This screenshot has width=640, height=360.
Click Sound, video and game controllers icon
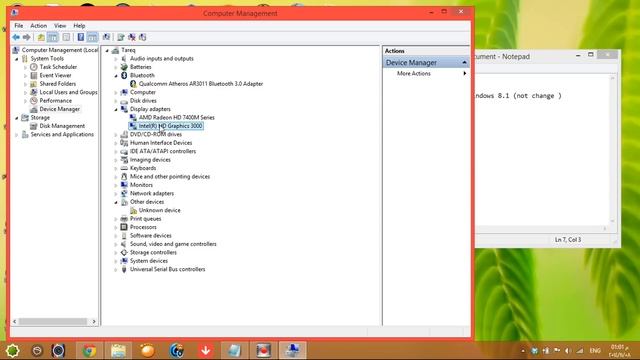click(124, 244)
